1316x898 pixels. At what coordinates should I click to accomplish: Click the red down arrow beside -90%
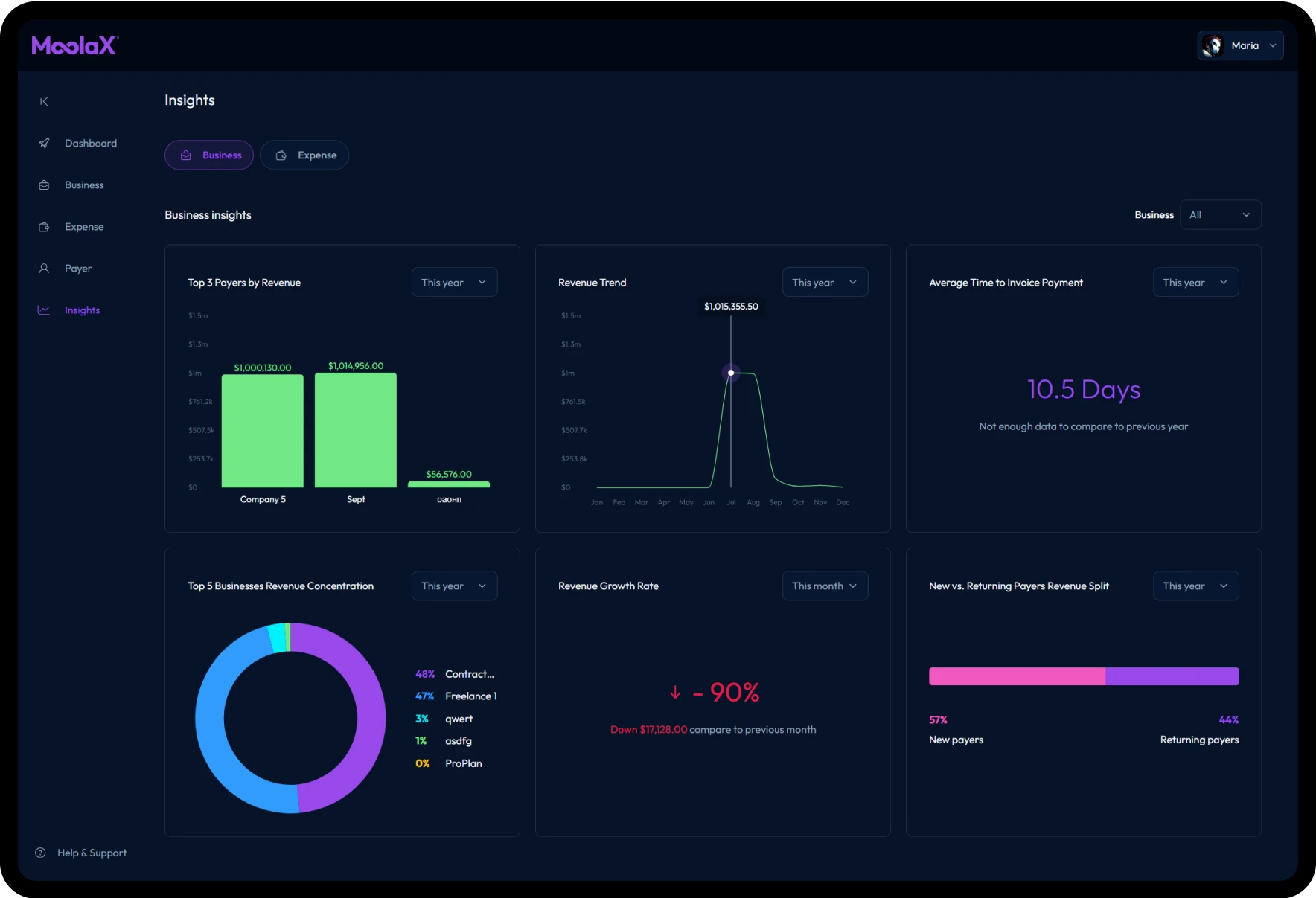pos(675,693)
